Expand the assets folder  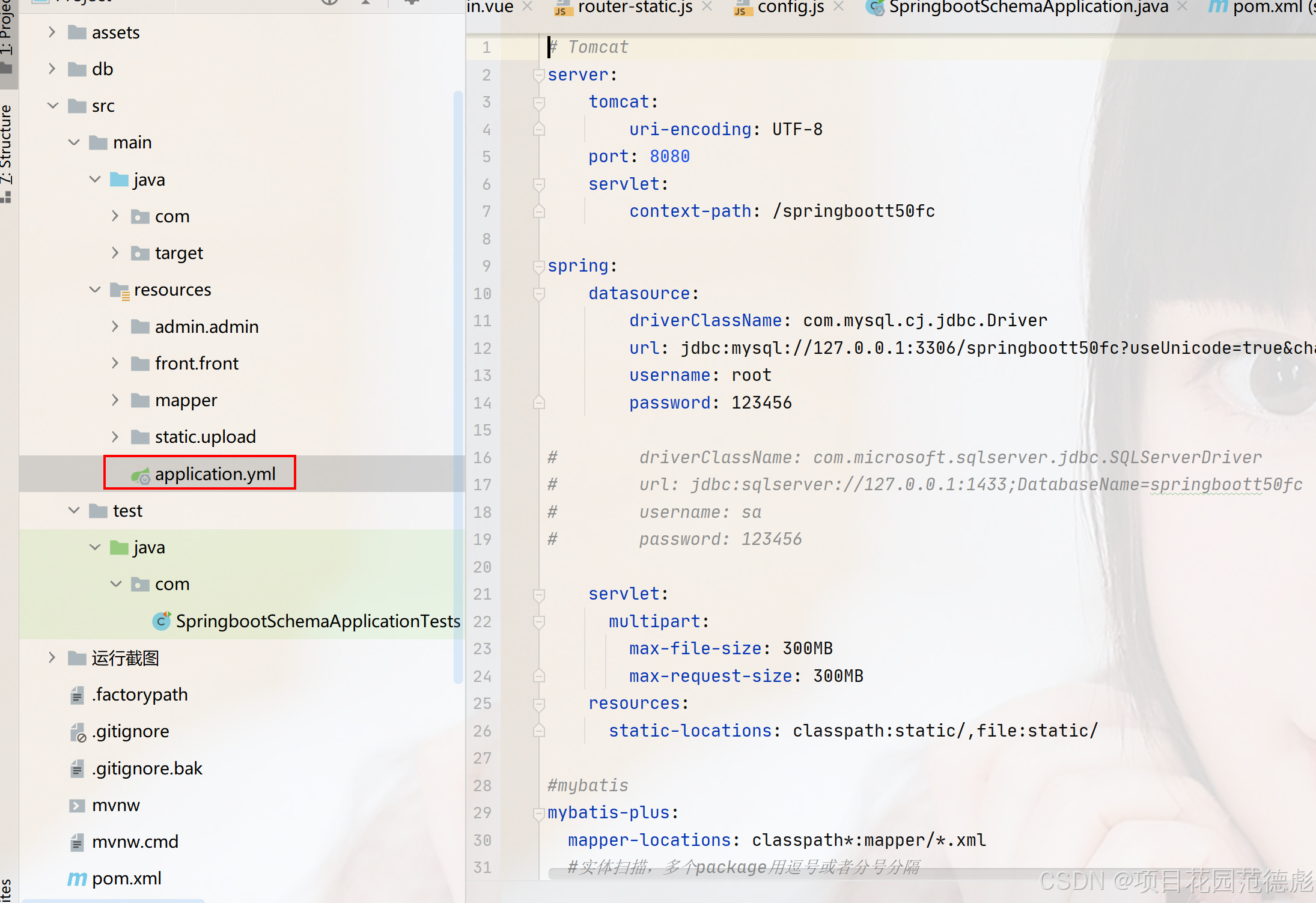tap(52, 32)
